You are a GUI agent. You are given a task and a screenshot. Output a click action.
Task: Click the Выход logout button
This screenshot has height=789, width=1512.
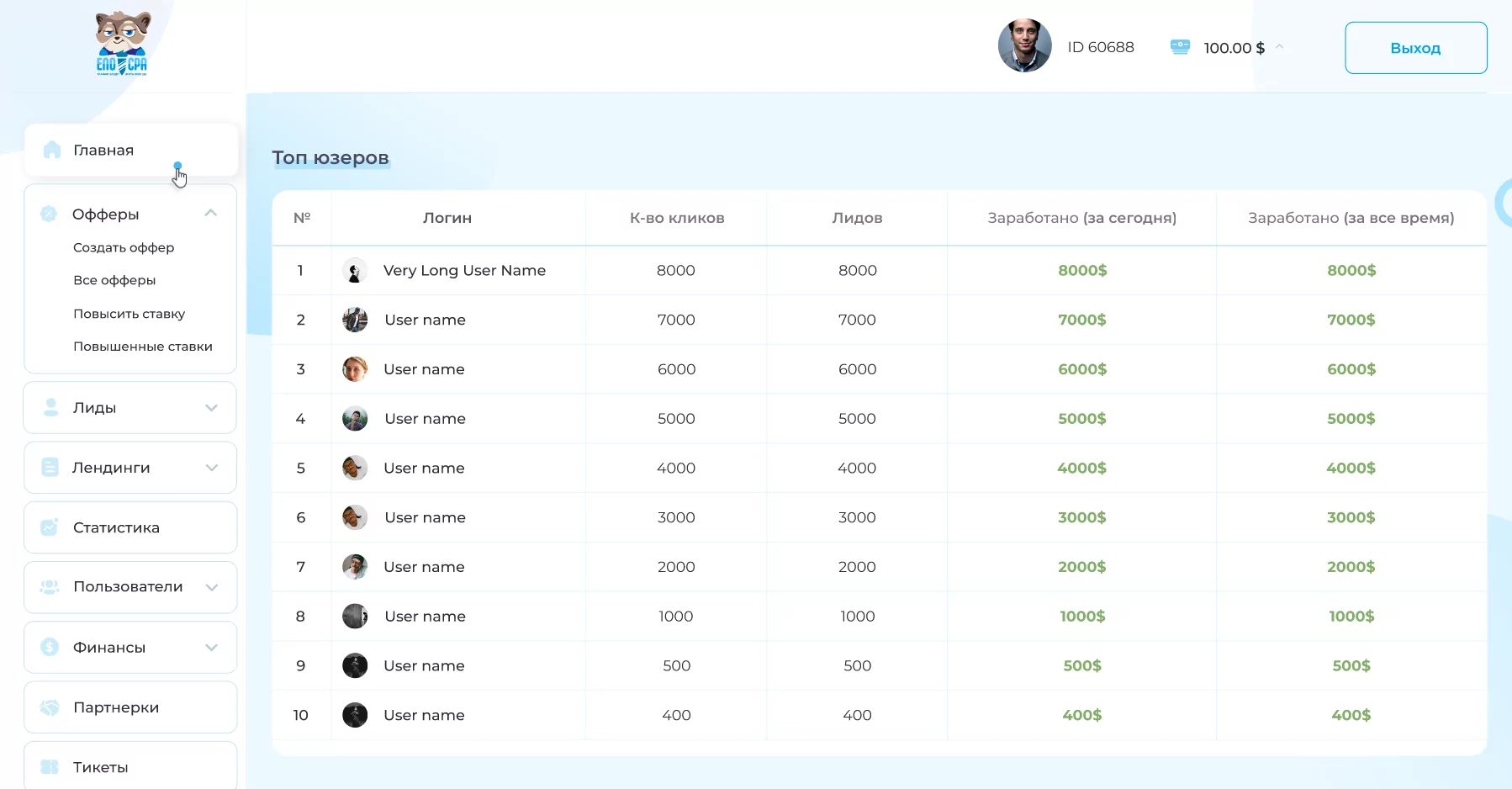click(x=1416, y=48)
